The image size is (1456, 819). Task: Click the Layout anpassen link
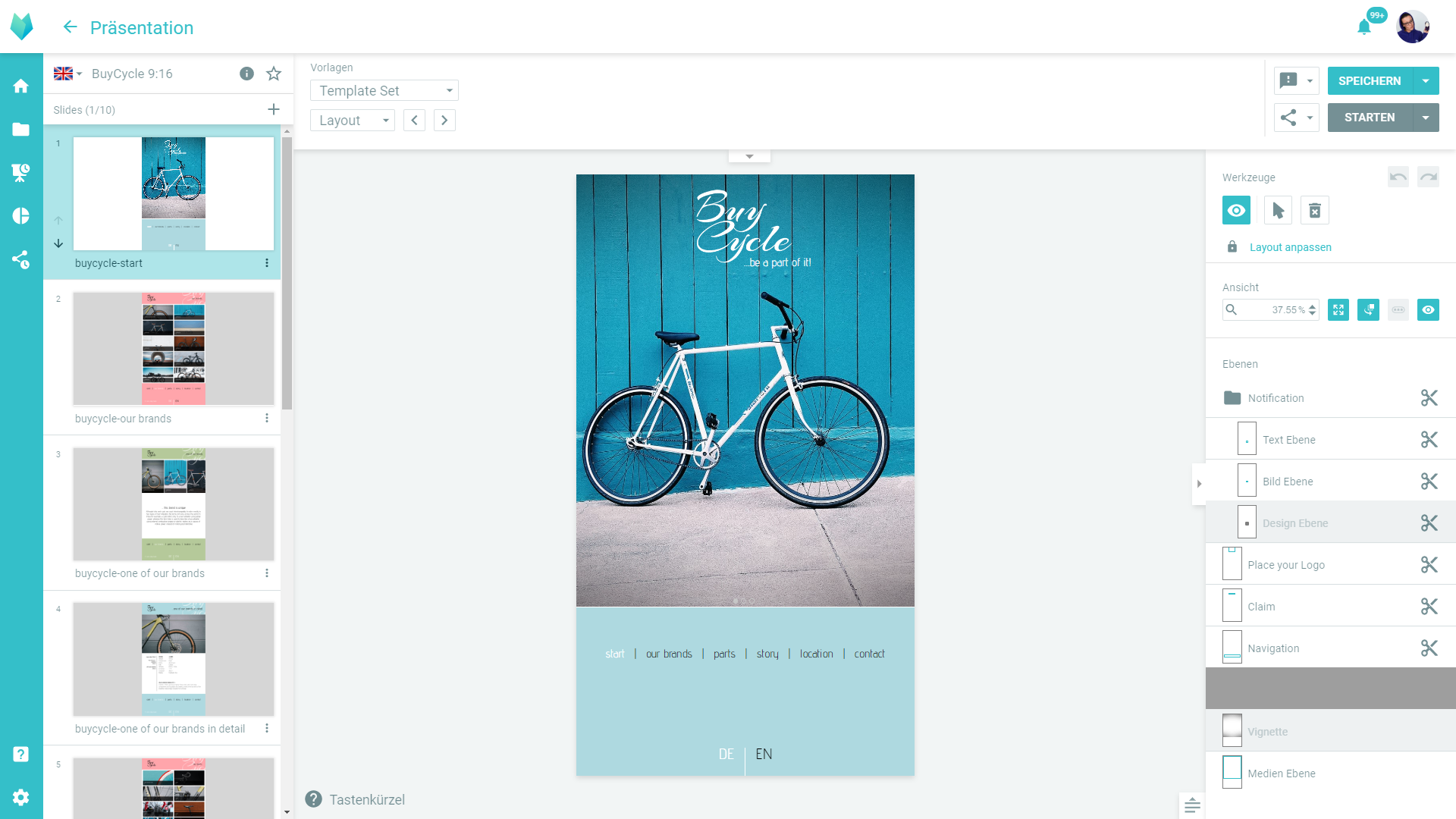[x=1290, y=247]
